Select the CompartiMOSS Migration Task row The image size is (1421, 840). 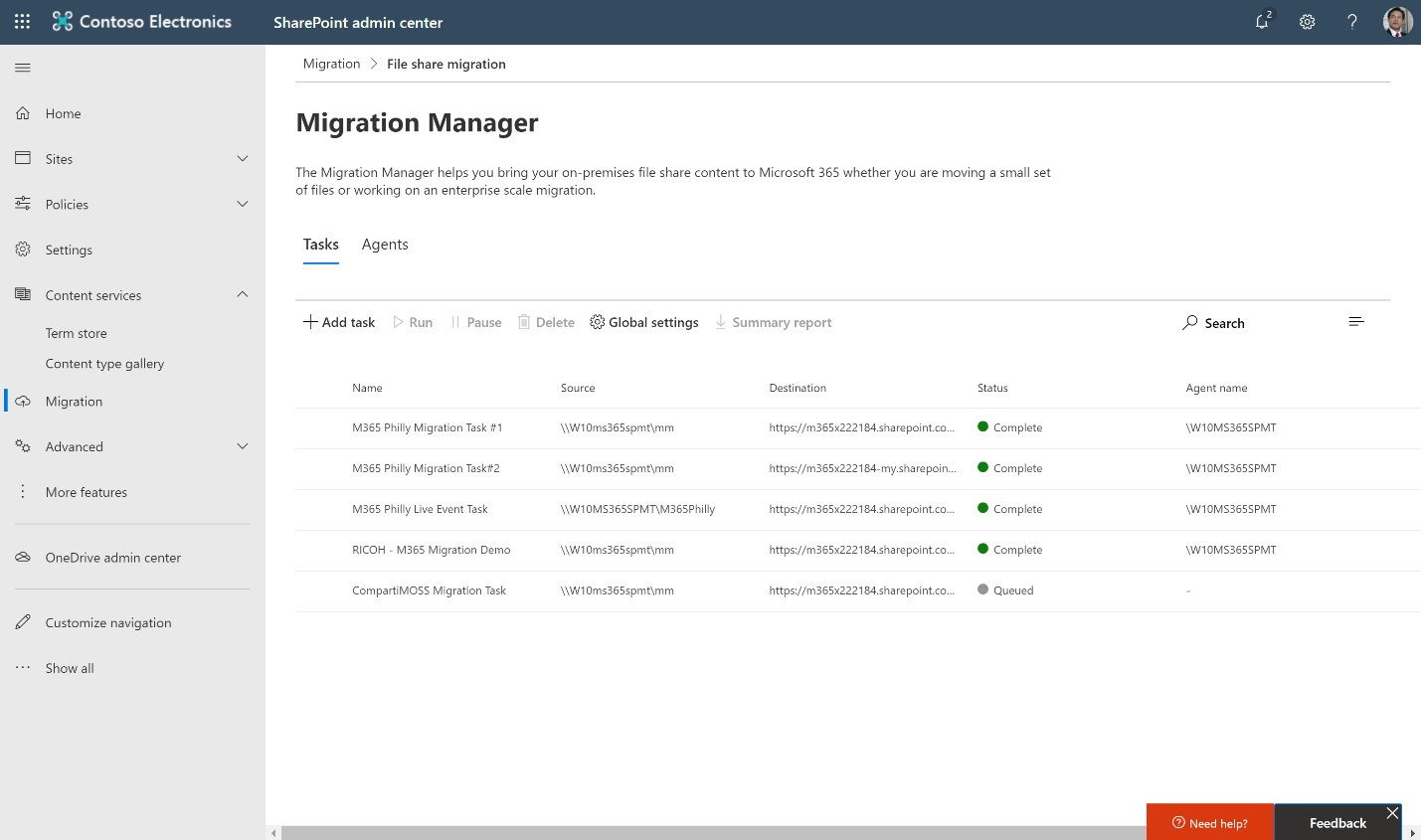(430, 589)
